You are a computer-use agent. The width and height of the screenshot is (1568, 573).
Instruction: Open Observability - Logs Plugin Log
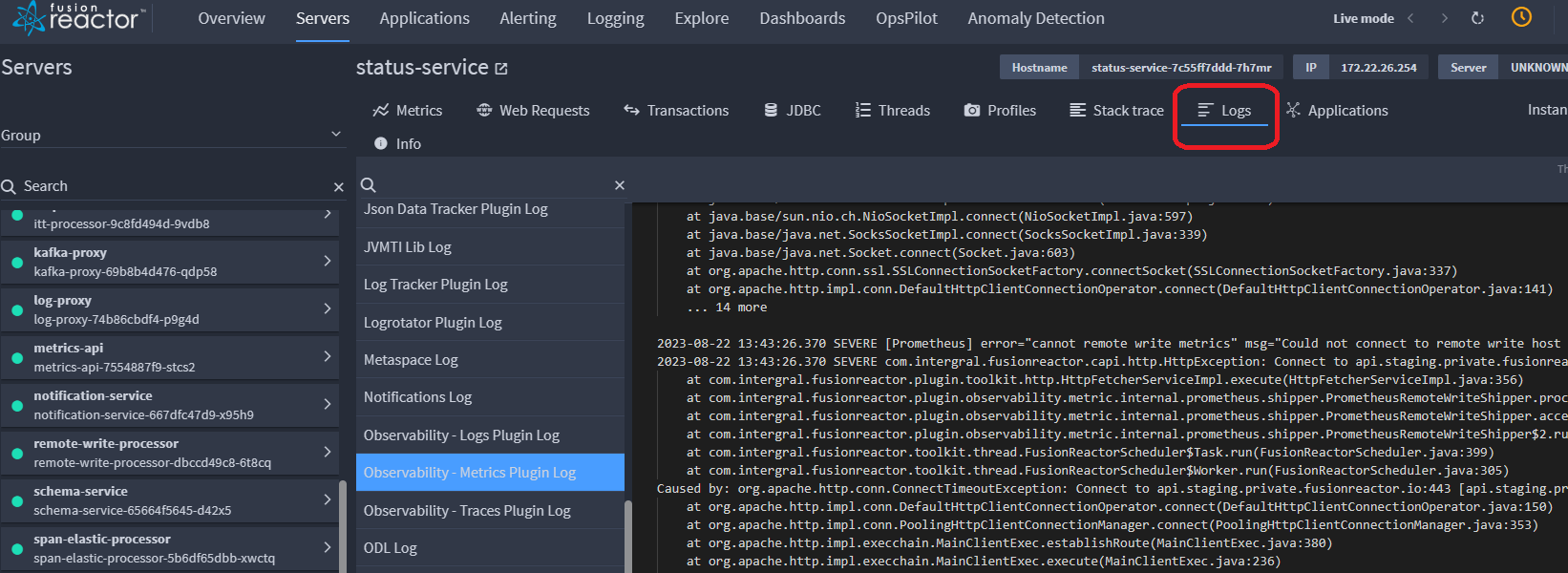490,435
